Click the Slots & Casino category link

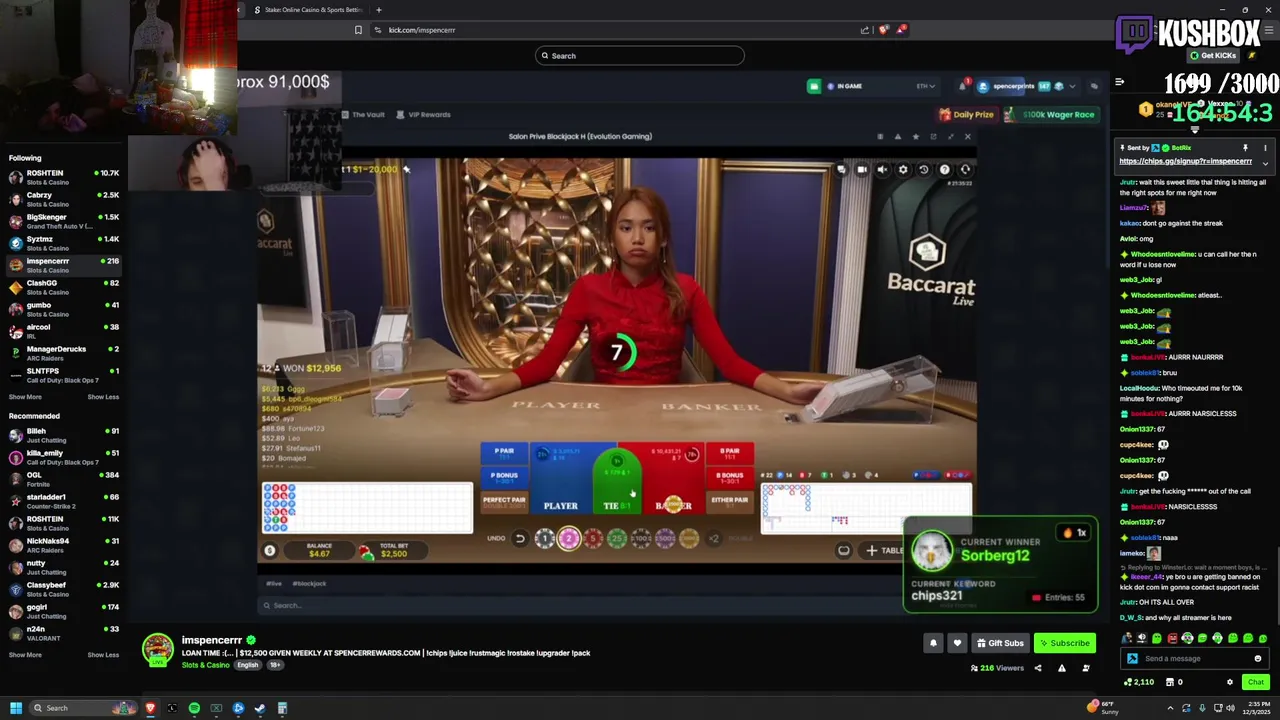[205, 665]
